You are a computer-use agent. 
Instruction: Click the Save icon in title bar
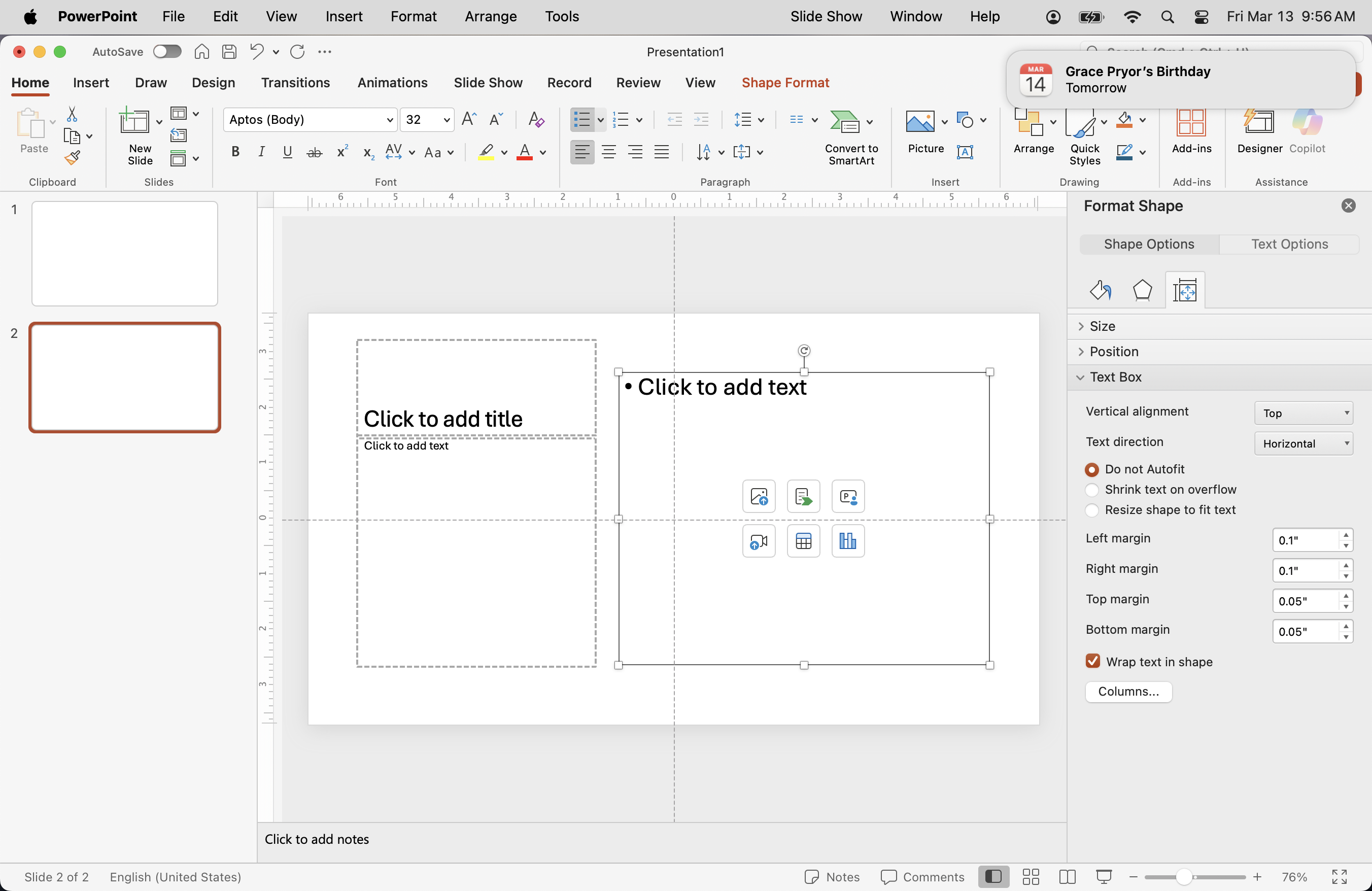coord(229,52)
